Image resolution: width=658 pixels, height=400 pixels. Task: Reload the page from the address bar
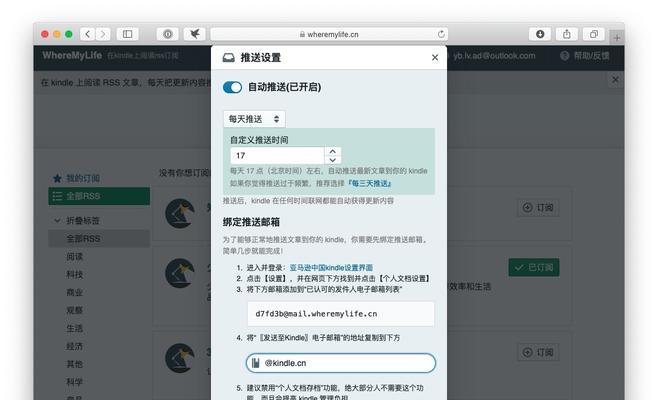coord(442,34)
